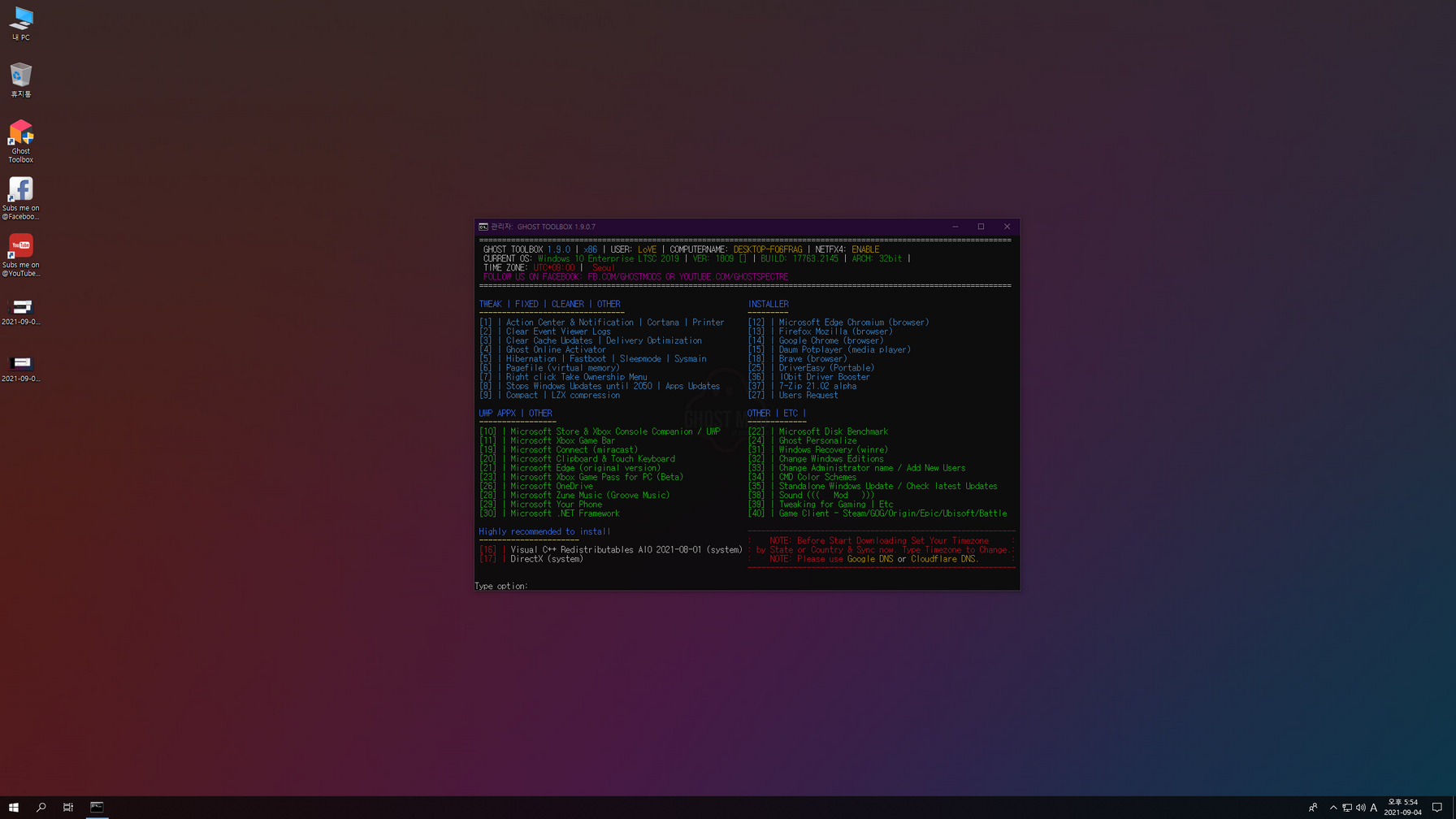
Task: Open taskbar search magnifier
Action: [41, 807]
